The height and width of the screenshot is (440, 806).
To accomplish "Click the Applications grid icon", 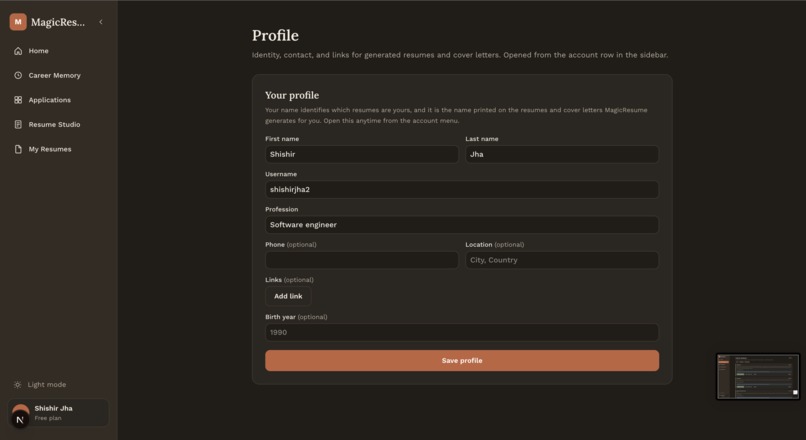I will point(18,100).
